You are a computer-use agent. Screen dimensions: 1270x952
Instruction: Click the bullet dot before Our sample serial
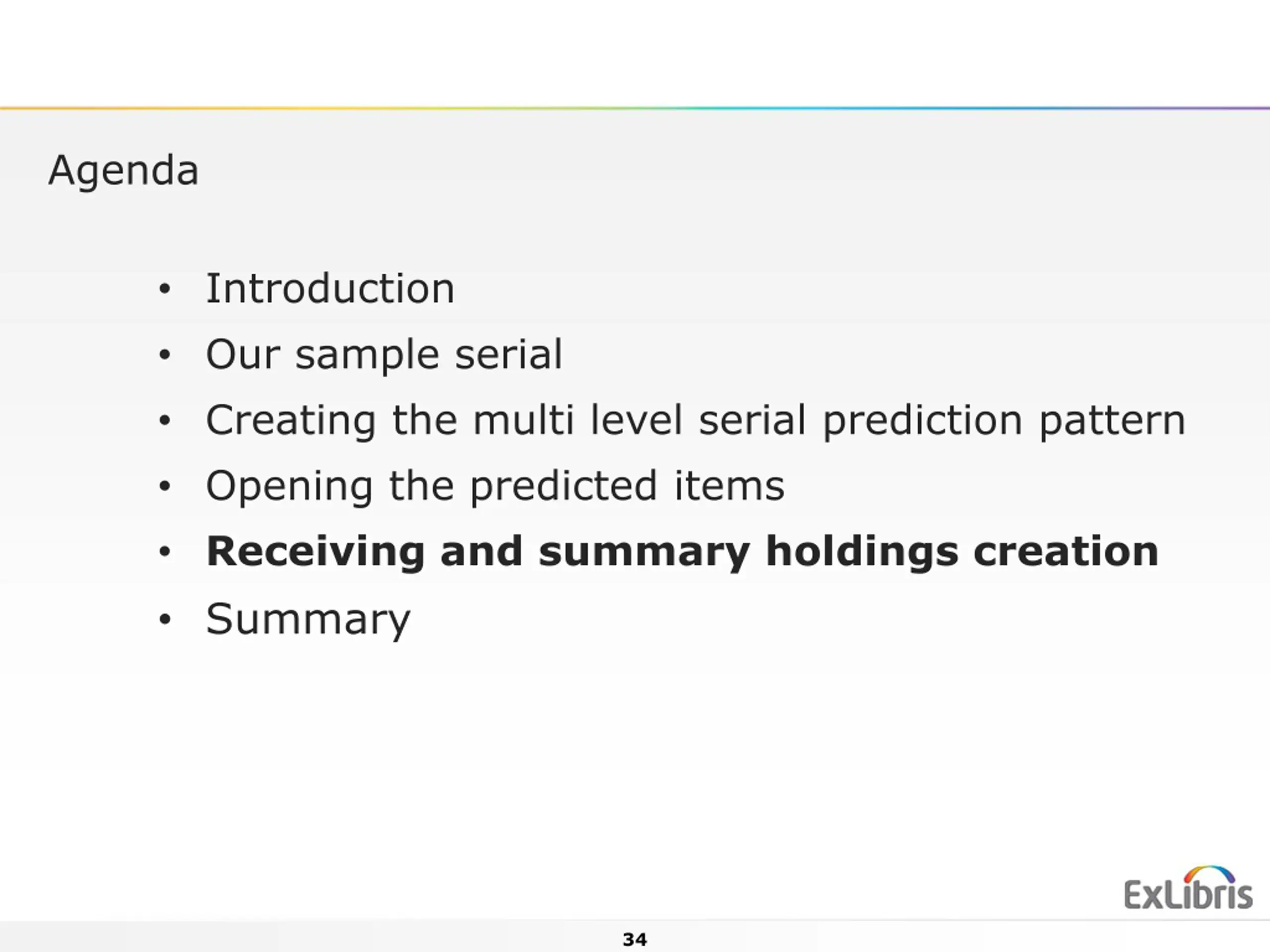tap(165, 355)
